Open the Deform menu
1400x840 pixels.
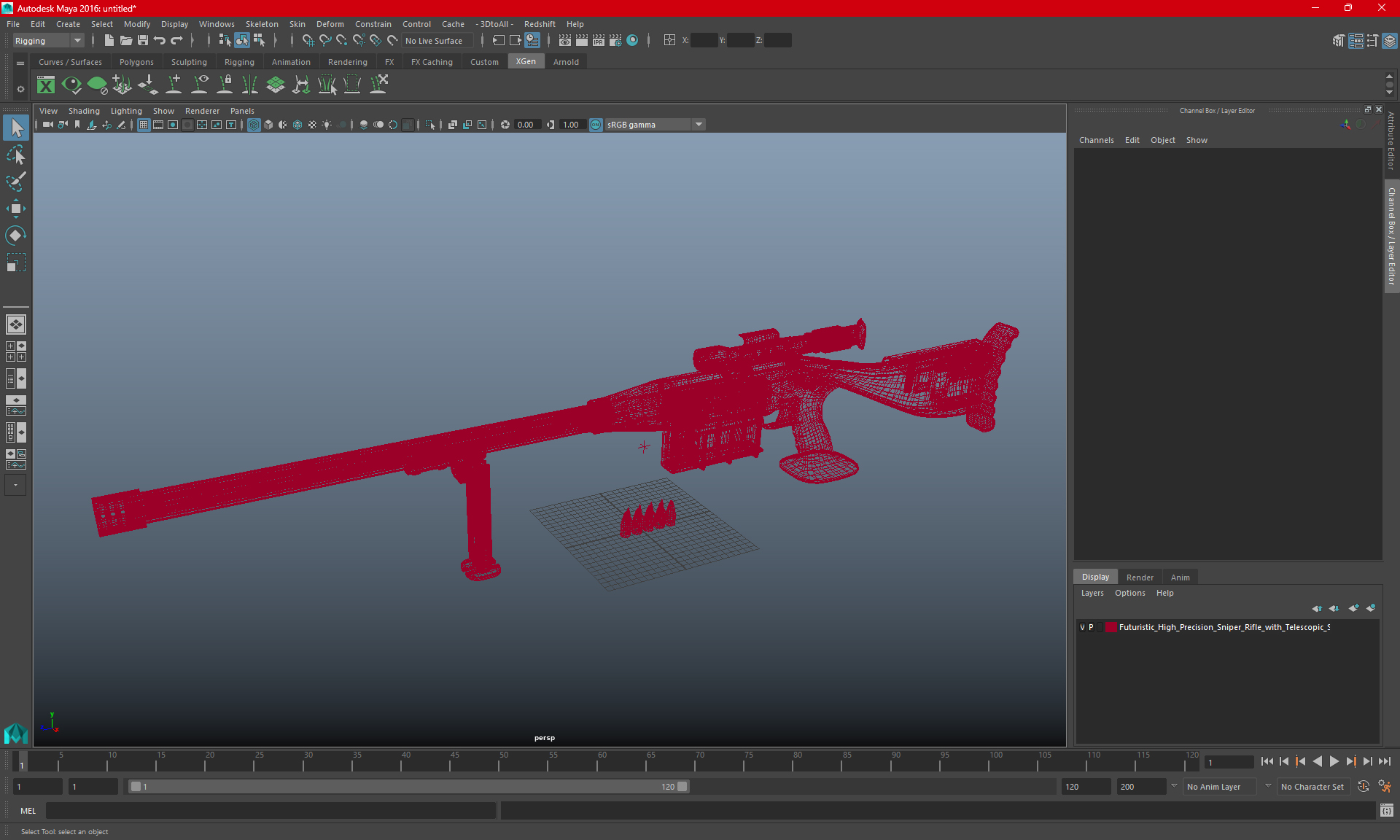pyautogui.click(x=330, y=24)
